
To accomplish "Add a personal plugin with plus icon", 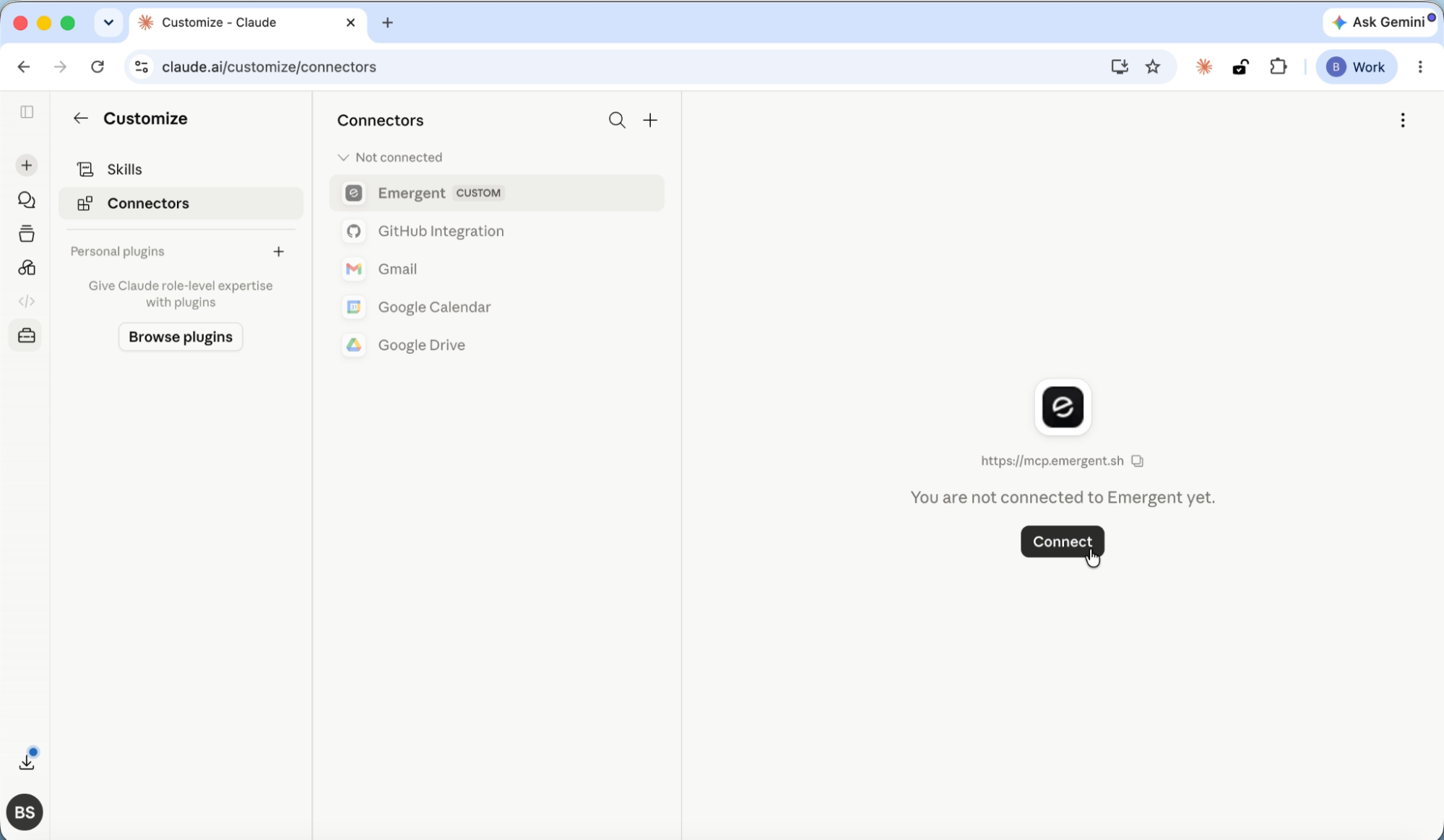I will pos(279,251).
